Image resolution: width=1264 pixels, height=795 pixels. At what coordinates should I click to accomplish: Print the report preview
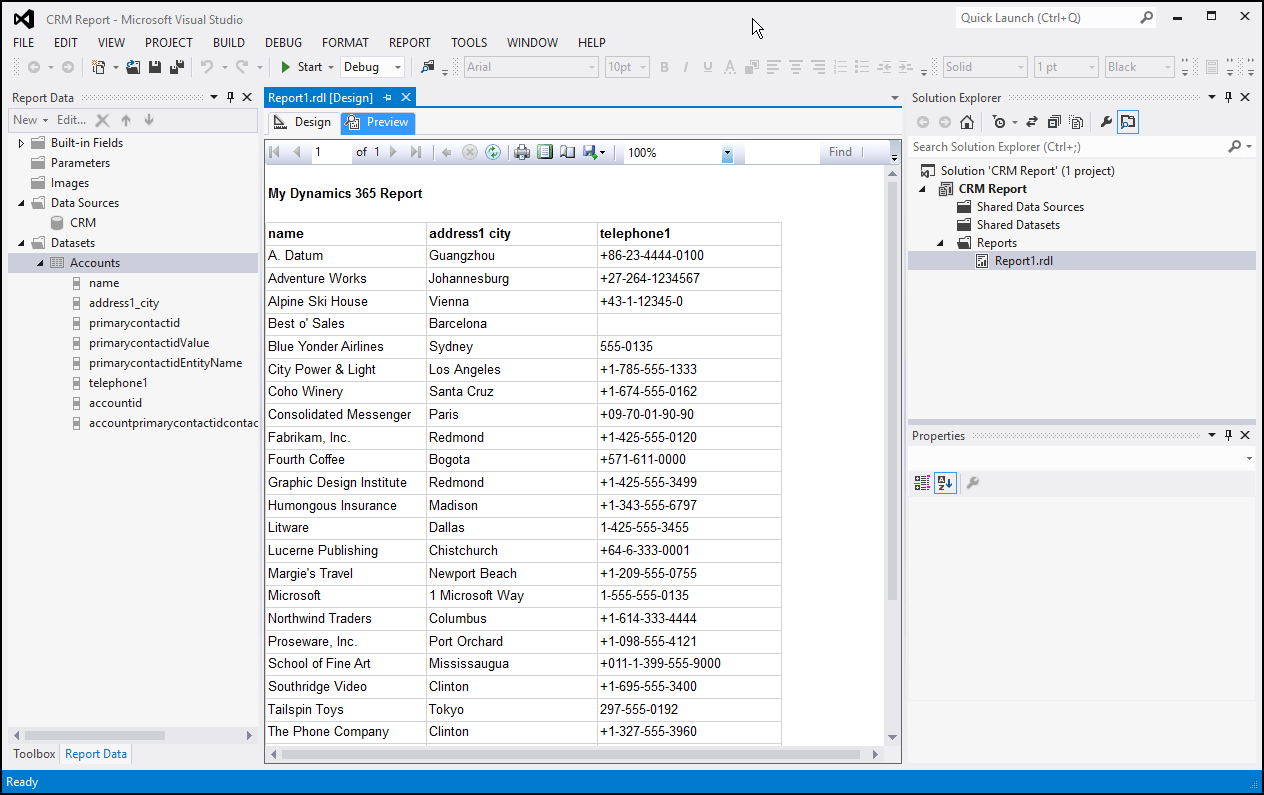[522, 152]
